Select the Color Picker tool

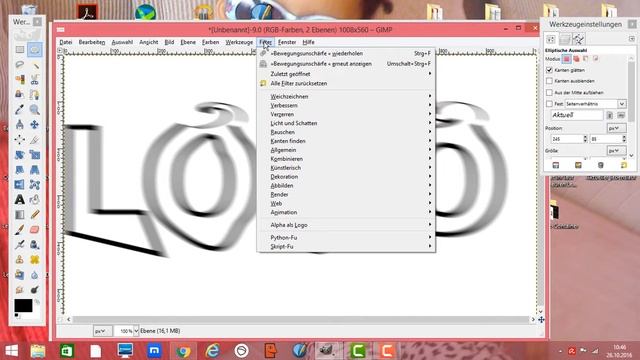click(20, 109)
